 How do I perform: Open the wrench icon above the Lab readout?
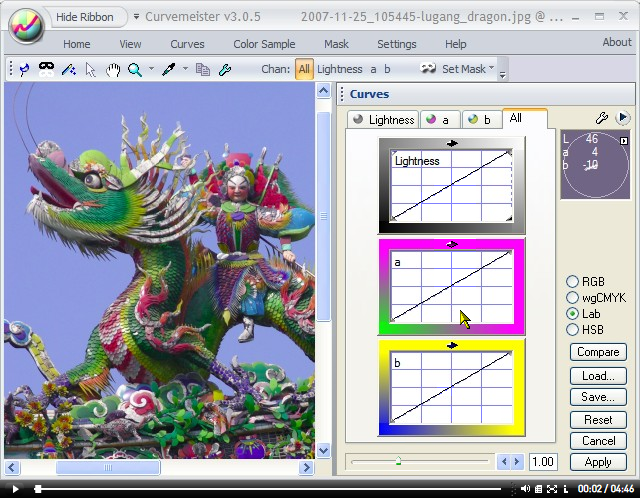[602, 118]
